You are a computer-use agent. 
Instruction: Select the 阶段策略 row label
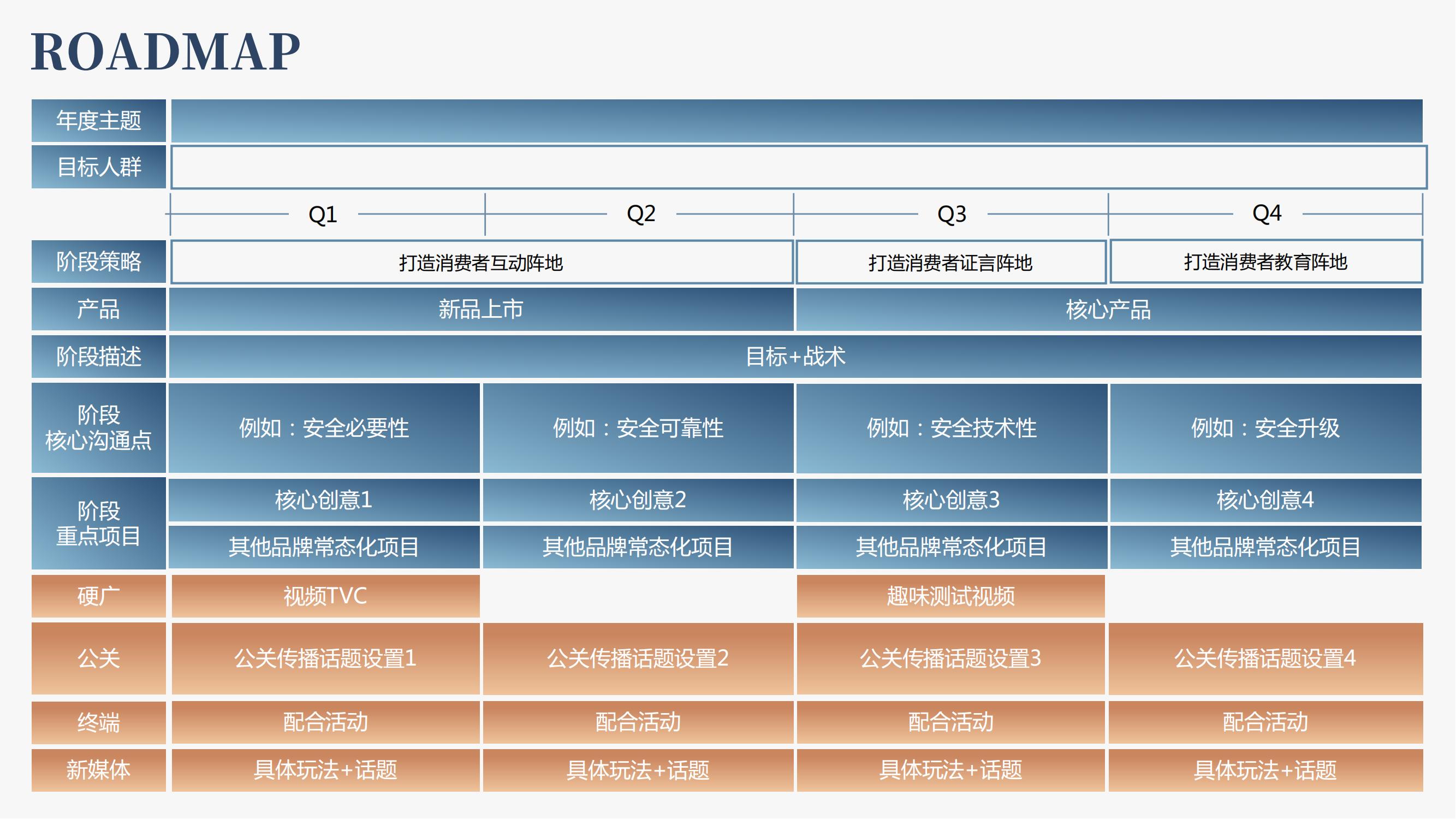pos(98,261)
